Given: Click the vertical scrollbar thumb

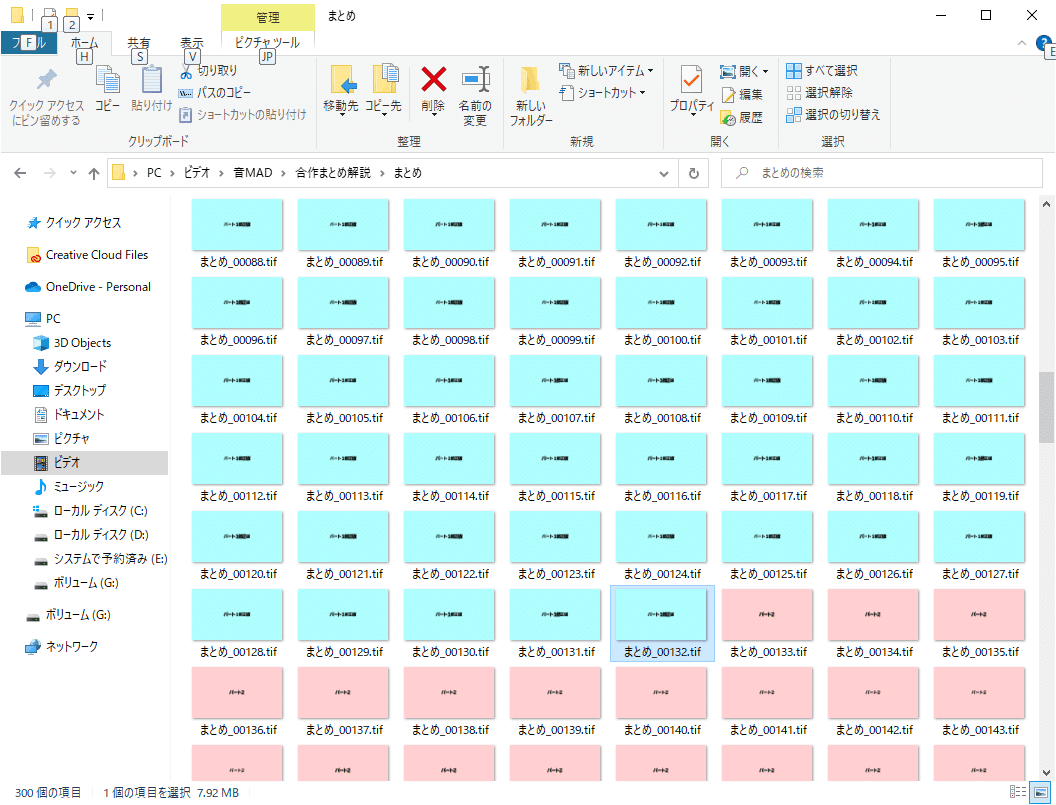Looking at the screenshot, I should point(1046,407).
